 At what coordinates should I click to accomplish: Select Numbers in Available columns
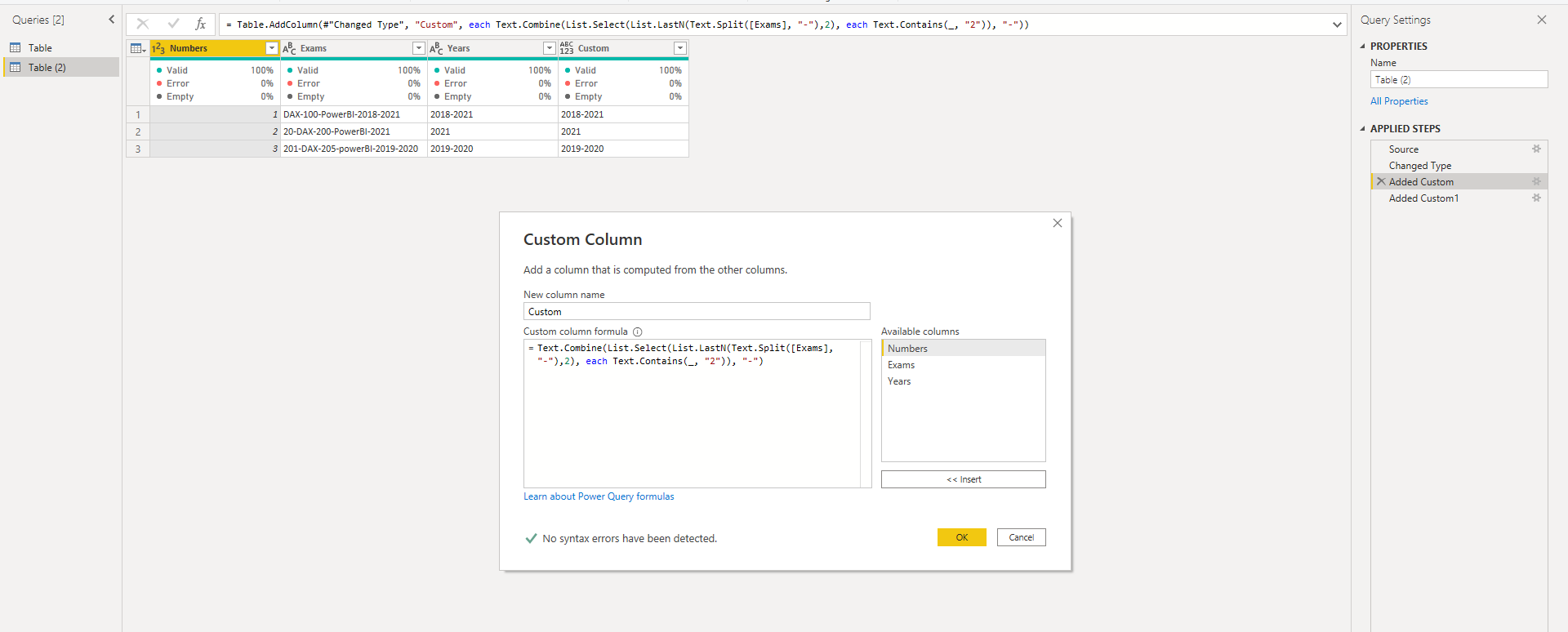pyautogui.click(x=964, y=349)
